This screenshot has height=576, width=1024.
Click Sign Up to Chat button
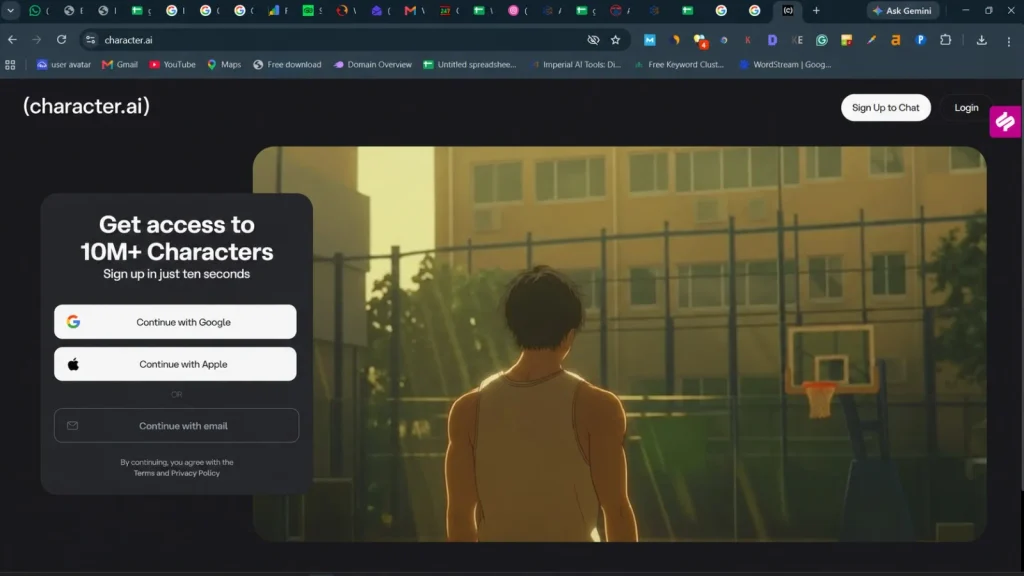(x=886, y=108)
